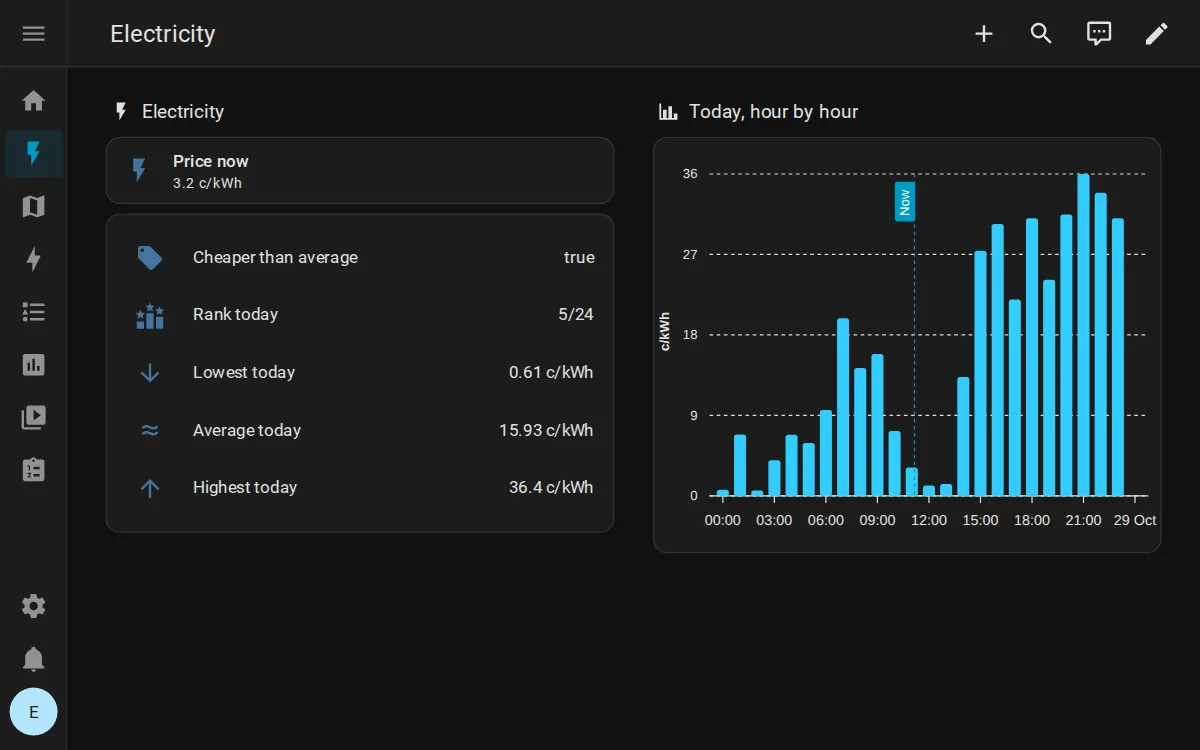Open the assistant chat icon
Viewport: 1200px width, 750px height.
1099,34
